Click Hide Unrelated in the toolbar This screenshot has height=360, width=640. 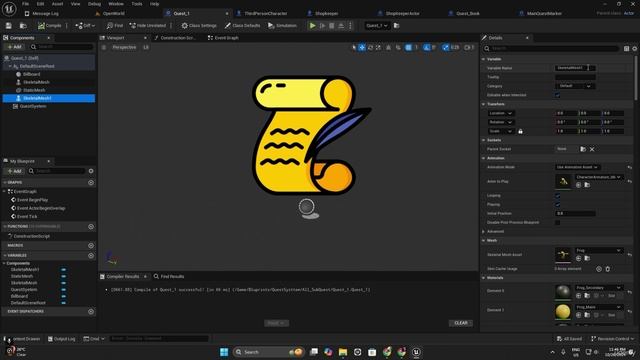click(x=147, y=26)
